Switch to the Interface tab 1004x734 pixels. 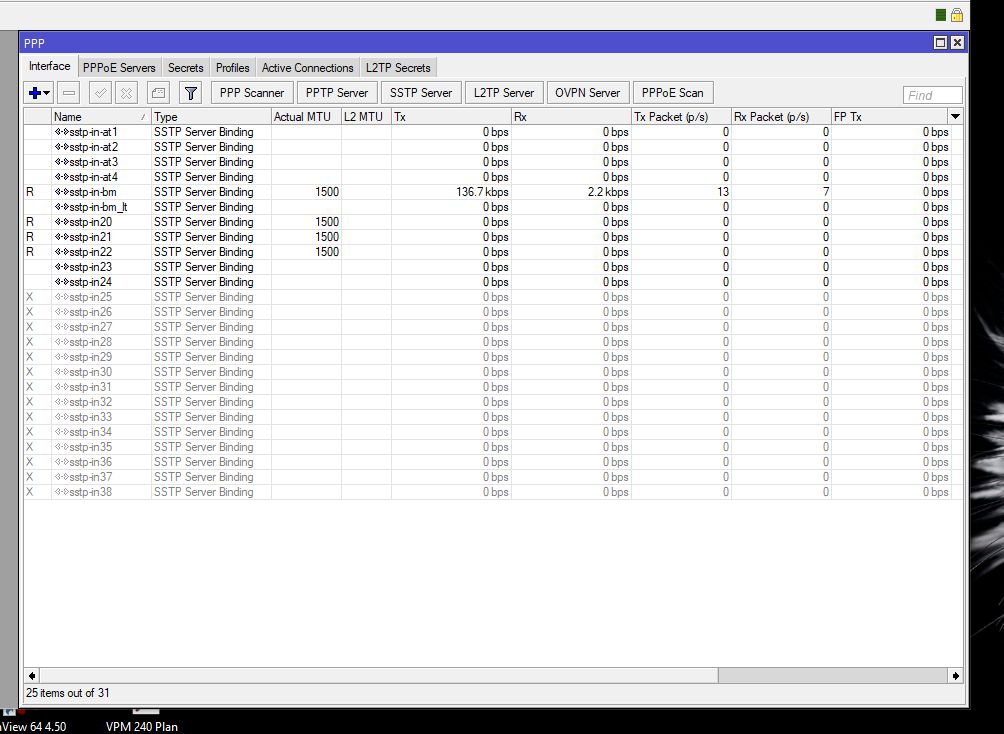click(x=49, y=67)
